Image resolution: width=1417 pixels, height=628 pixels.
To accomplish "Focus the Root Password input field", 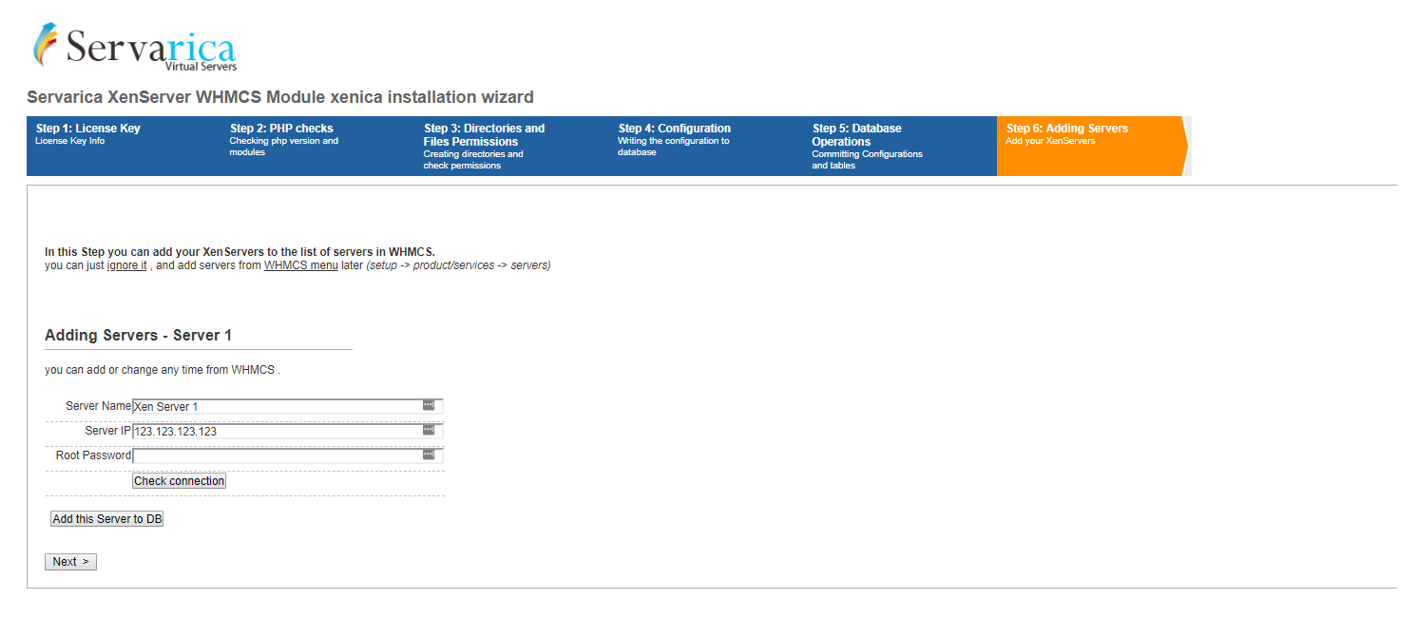I will (x=288, y=455).
